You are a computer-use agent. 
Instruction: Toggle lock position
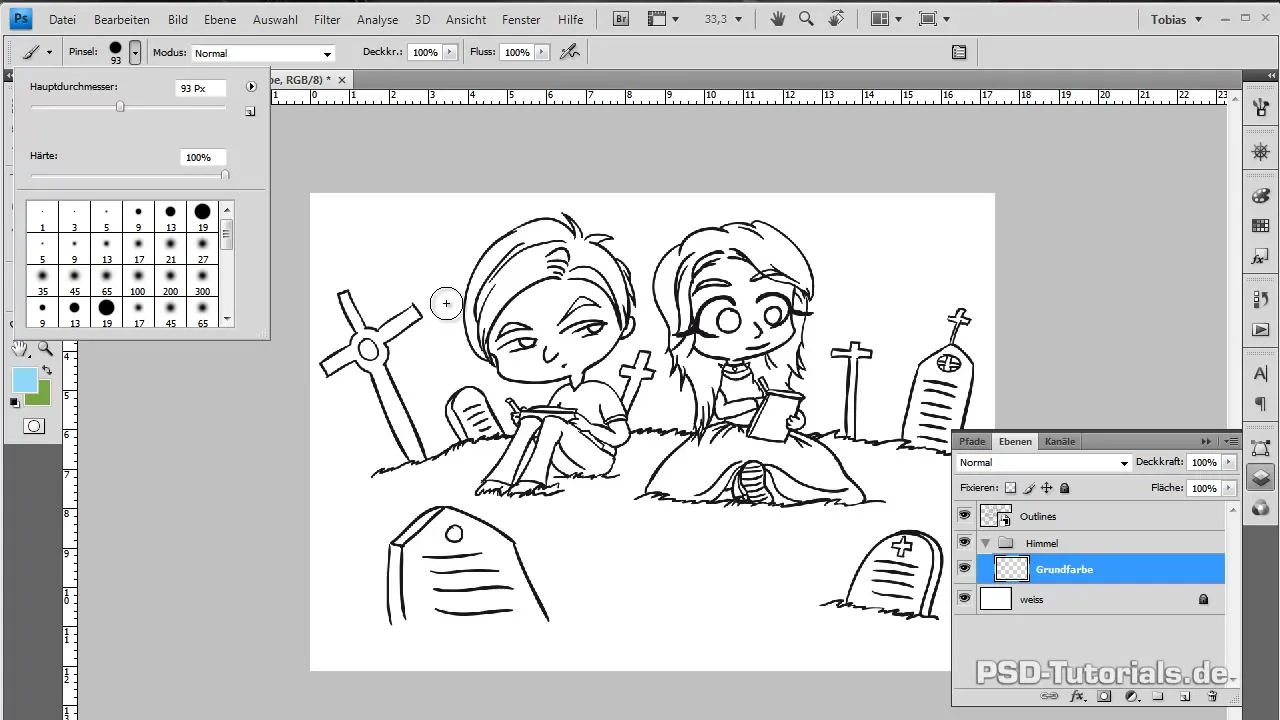coord(1046,488)
